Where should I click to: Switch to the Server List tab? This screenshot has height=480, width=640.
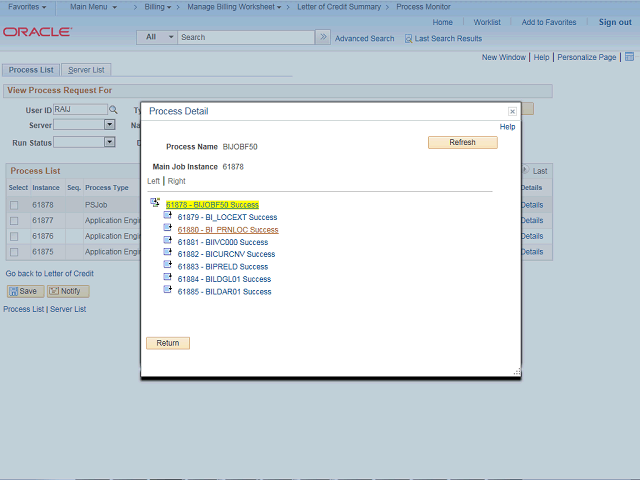pos(87,70)
